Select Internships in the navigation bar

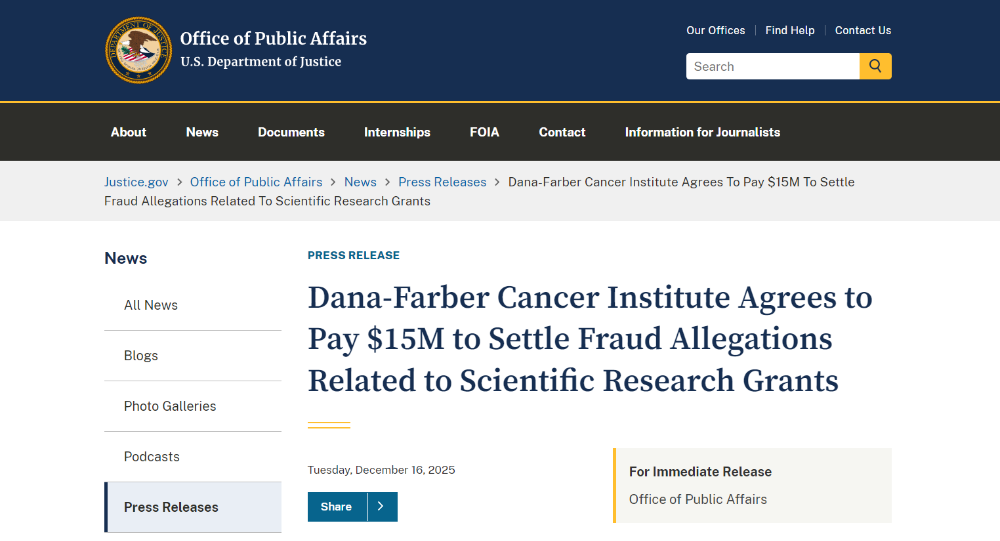pos(397,132)
